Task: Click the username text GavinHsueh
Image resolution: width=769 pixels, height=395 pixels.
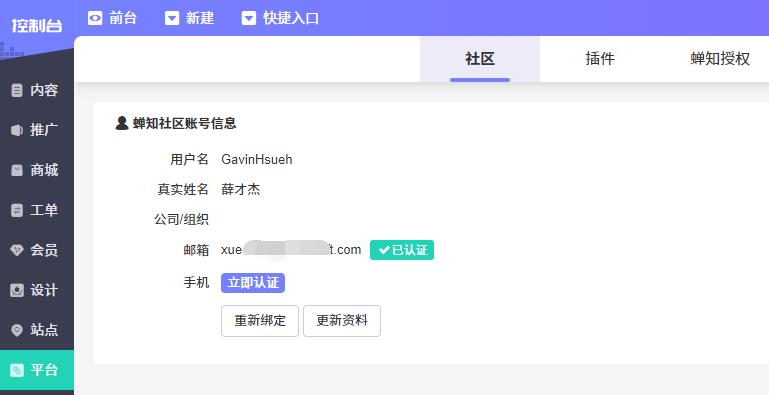Action: tap(256, 159)
